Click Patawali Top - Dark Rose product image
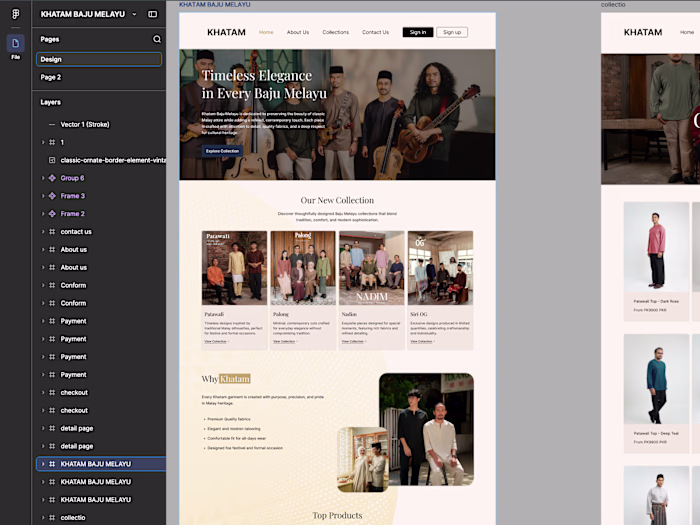 point(656,247)
